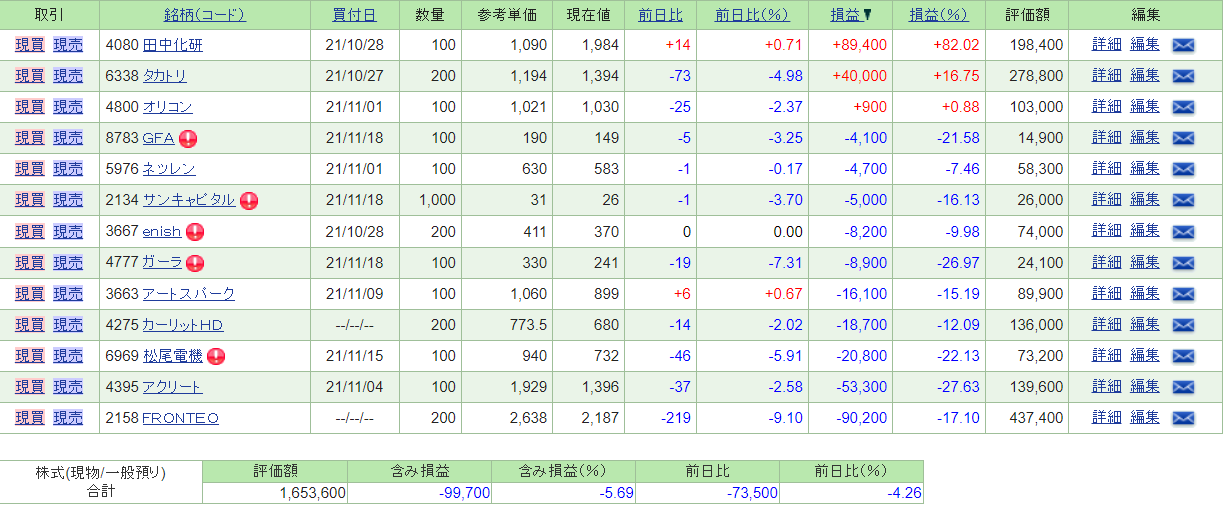Click mail alert icon for GFA row
The width and height of the screenshot is (1226, 509).
click(x=1183, y=138)
